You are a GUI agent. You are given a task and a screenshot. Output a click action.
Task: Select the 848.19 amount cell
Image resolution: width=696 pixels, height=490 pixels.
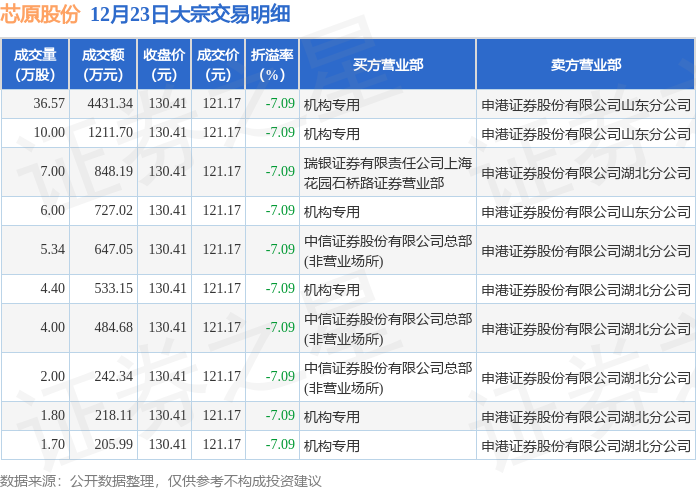click(113, 171)
